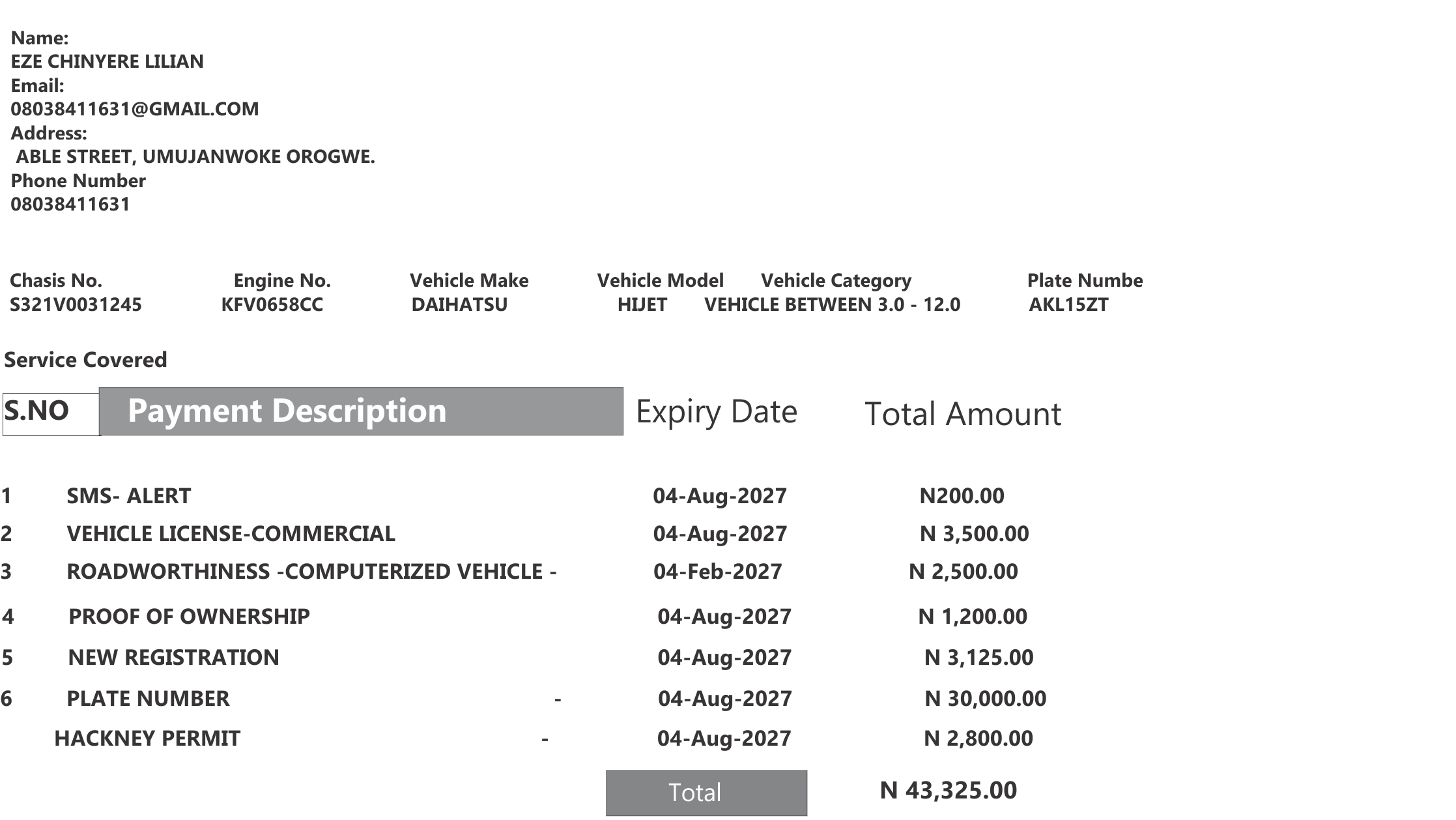Click the name EZE CHINYERE LILIAN

click(107, 61)
